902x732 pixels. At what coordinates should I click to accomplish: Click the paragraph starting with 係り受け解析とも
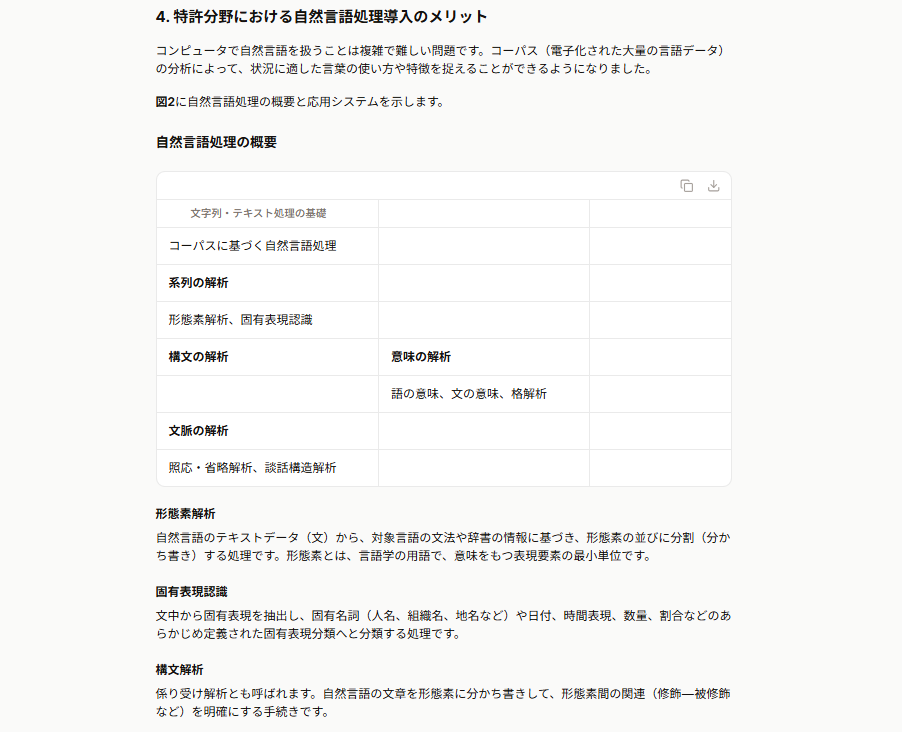(443, 703)
